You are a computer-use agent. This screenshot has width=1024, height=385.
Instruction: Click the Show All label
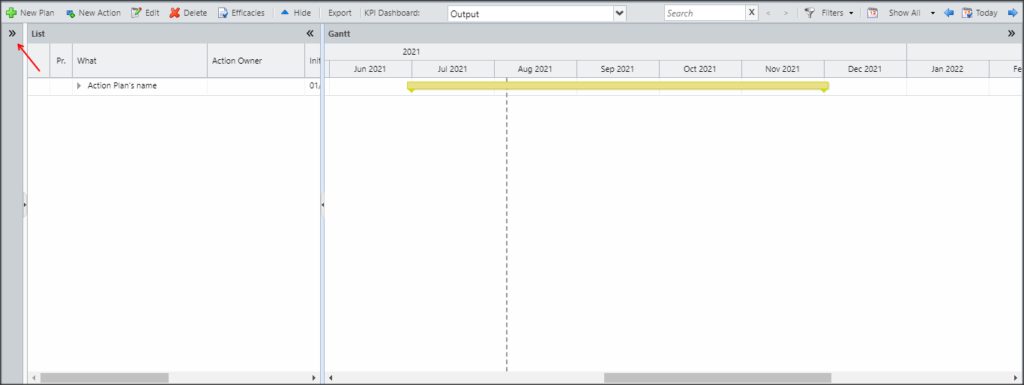click(x=904, y=12)
